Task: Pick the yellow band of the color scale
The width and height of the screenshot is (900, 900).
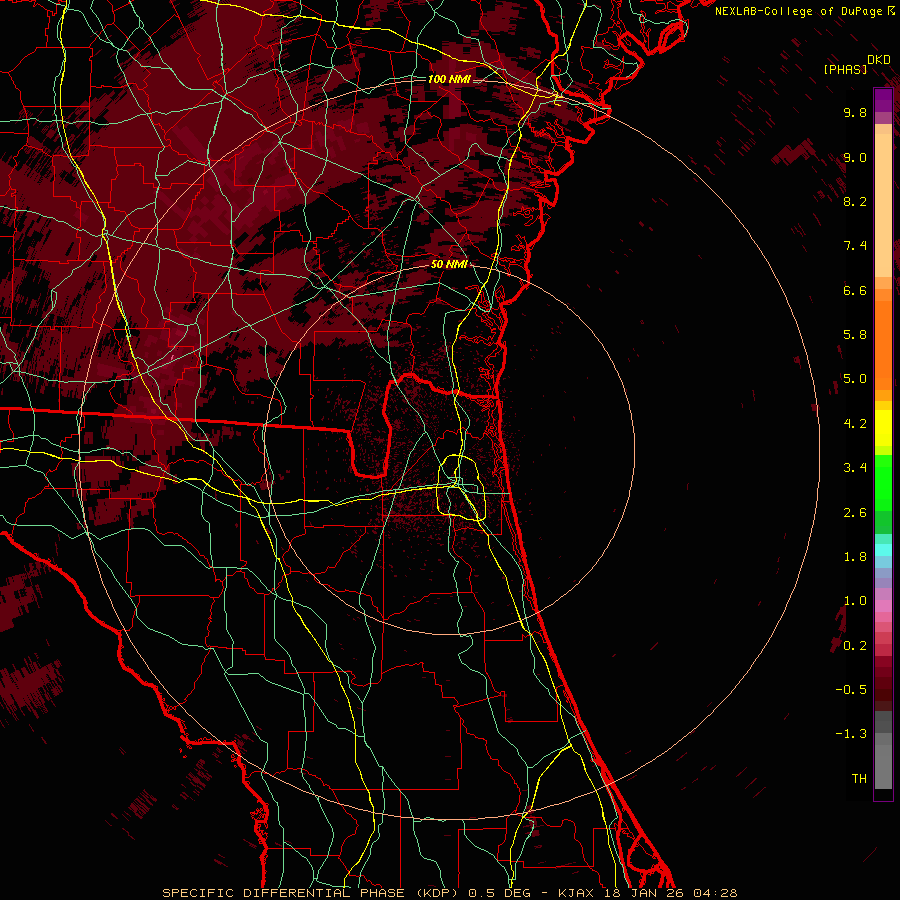Action: click(883, 428)
